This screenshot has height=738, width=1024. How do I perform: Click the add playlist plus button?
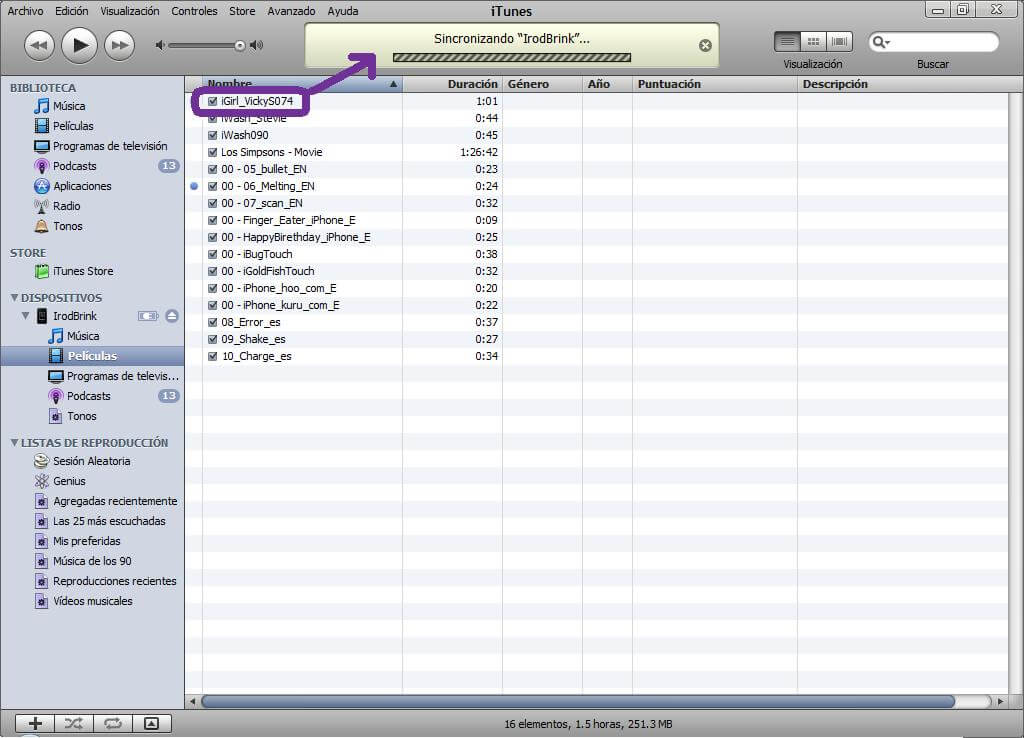(x=35, y=723)
